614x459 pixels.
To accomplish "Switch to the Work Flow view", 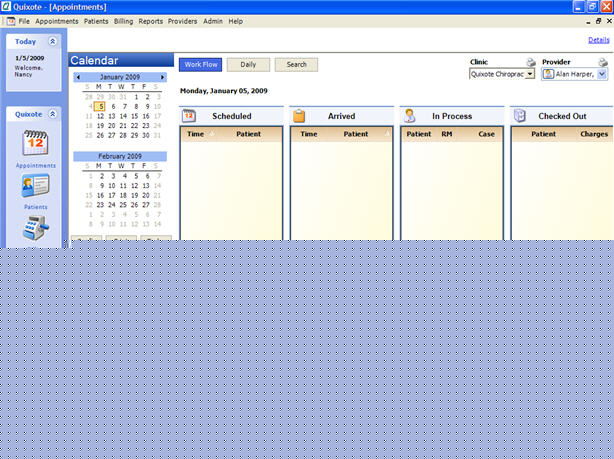I will [200, 65].
